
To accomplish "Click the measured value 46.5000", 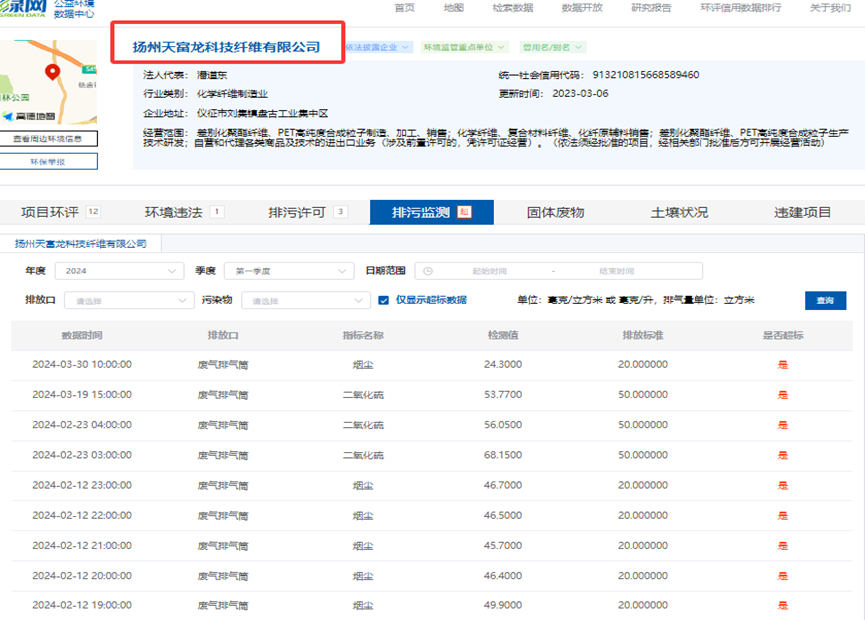I will coord(503,515).
